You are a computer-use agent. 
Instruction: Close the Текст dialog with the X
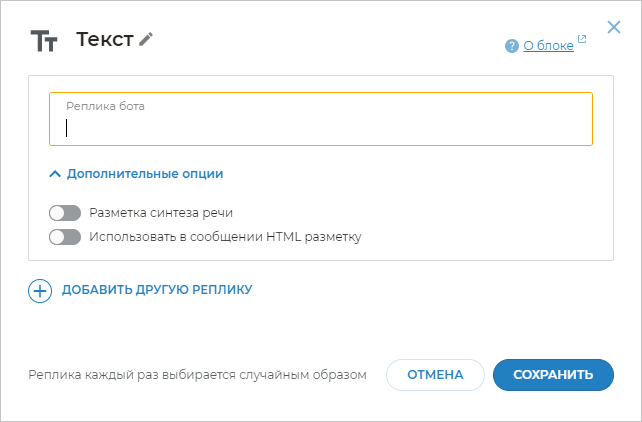614,27
